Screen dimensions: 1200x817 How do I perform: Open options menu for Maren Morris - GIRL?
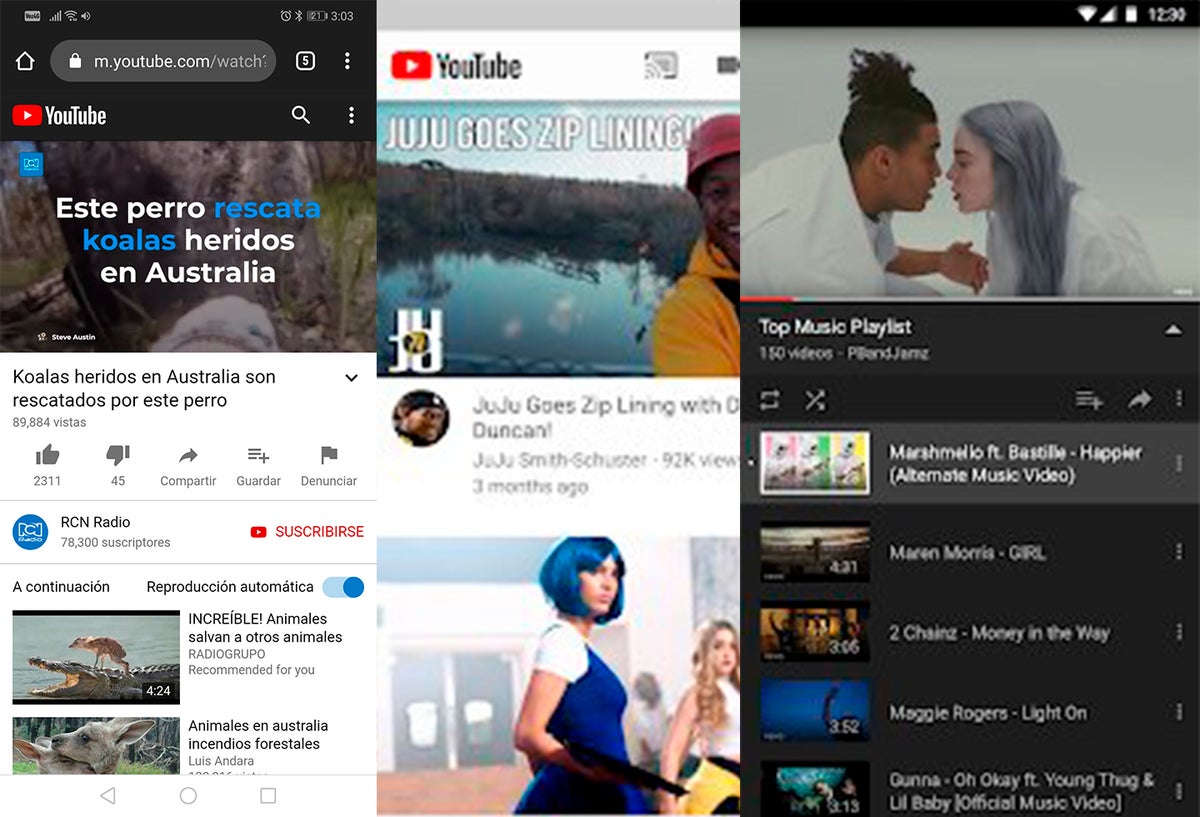(1179, 552)
